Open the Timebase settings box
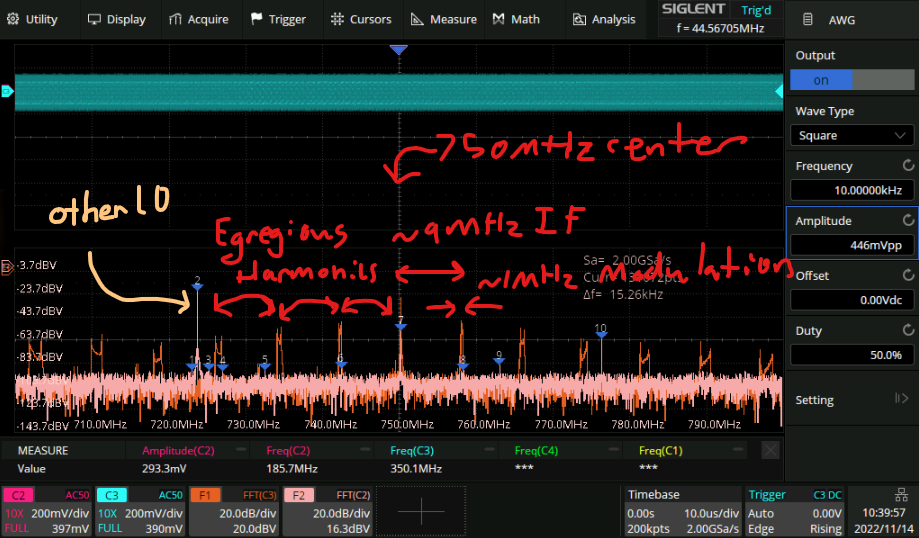Screen dimensions: 919x538 [681, 511]
